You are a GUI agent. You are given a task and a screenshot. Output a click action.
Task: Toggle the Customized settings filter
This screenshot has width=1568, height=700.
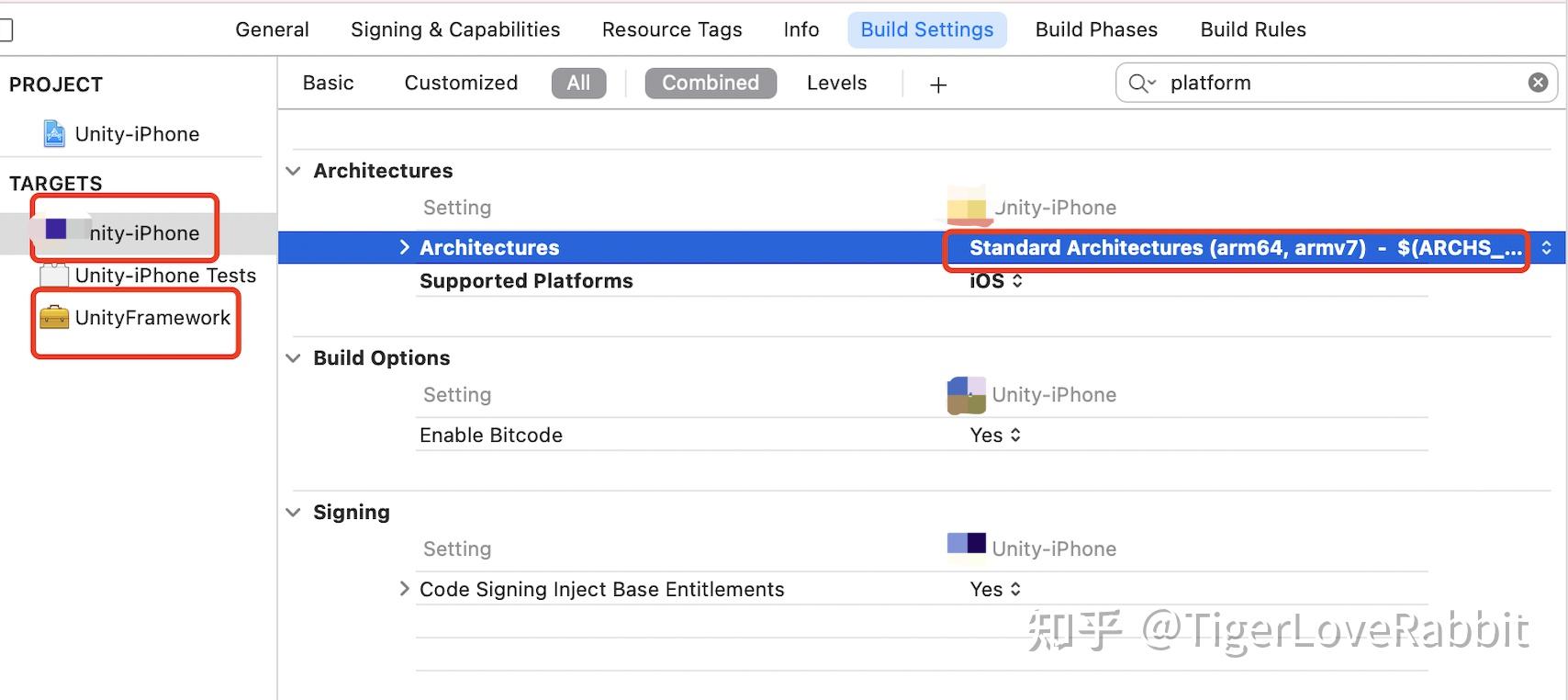(460, 83)
